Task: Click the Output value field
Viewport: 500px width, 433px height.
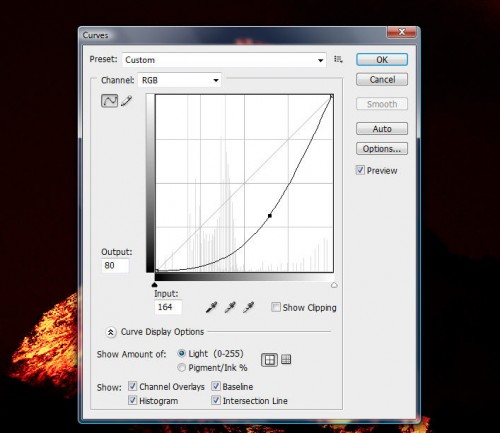Action: (115, 266)
